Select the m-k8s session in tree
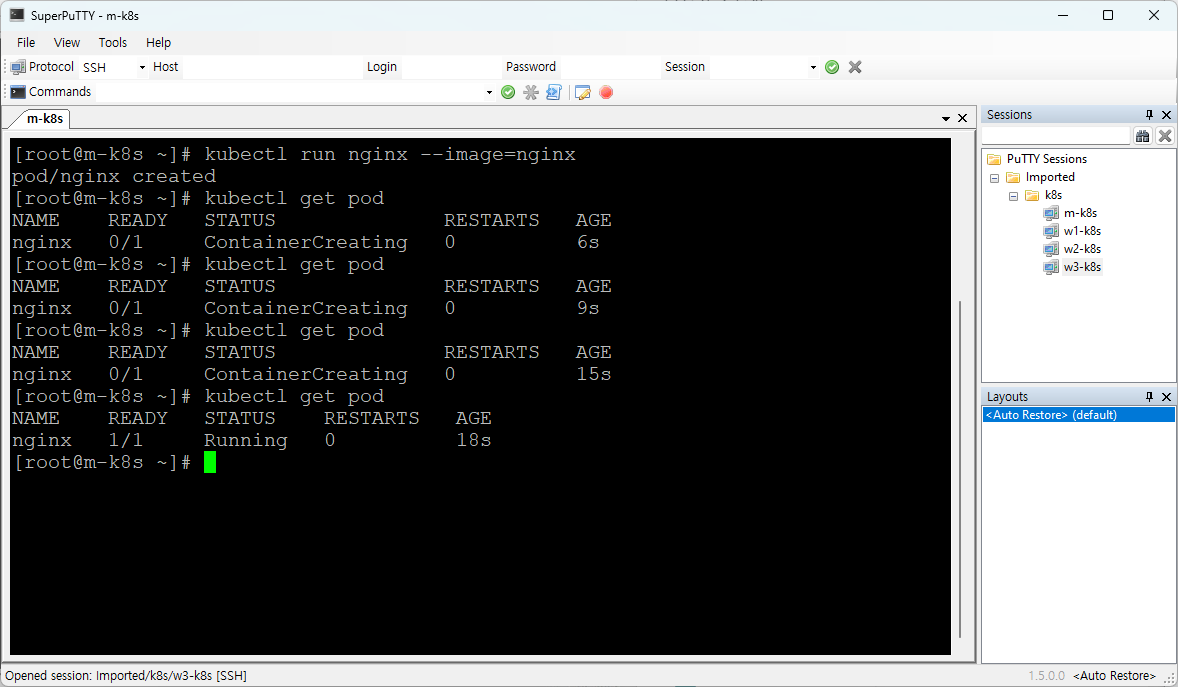The image size is (1178, 687). pos(1080,213)
